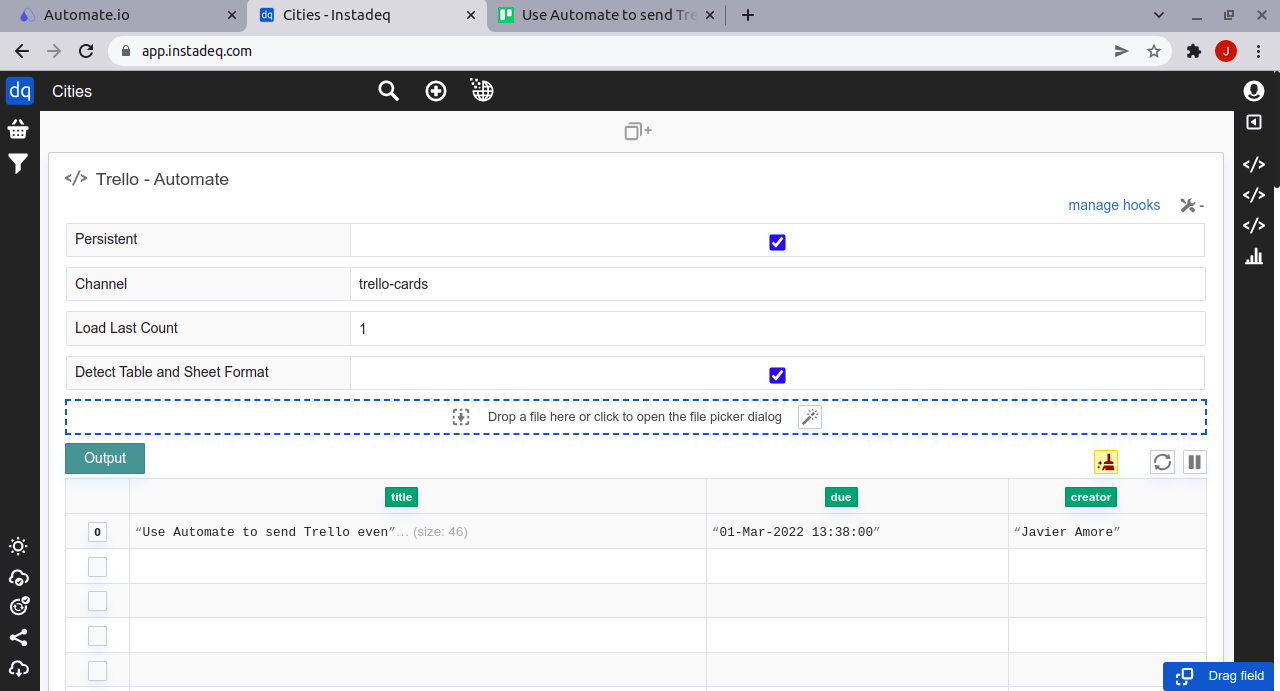Screen dimensions: 1280x691
Task: Click the add card icon above the panel
Action: point(638,131)
